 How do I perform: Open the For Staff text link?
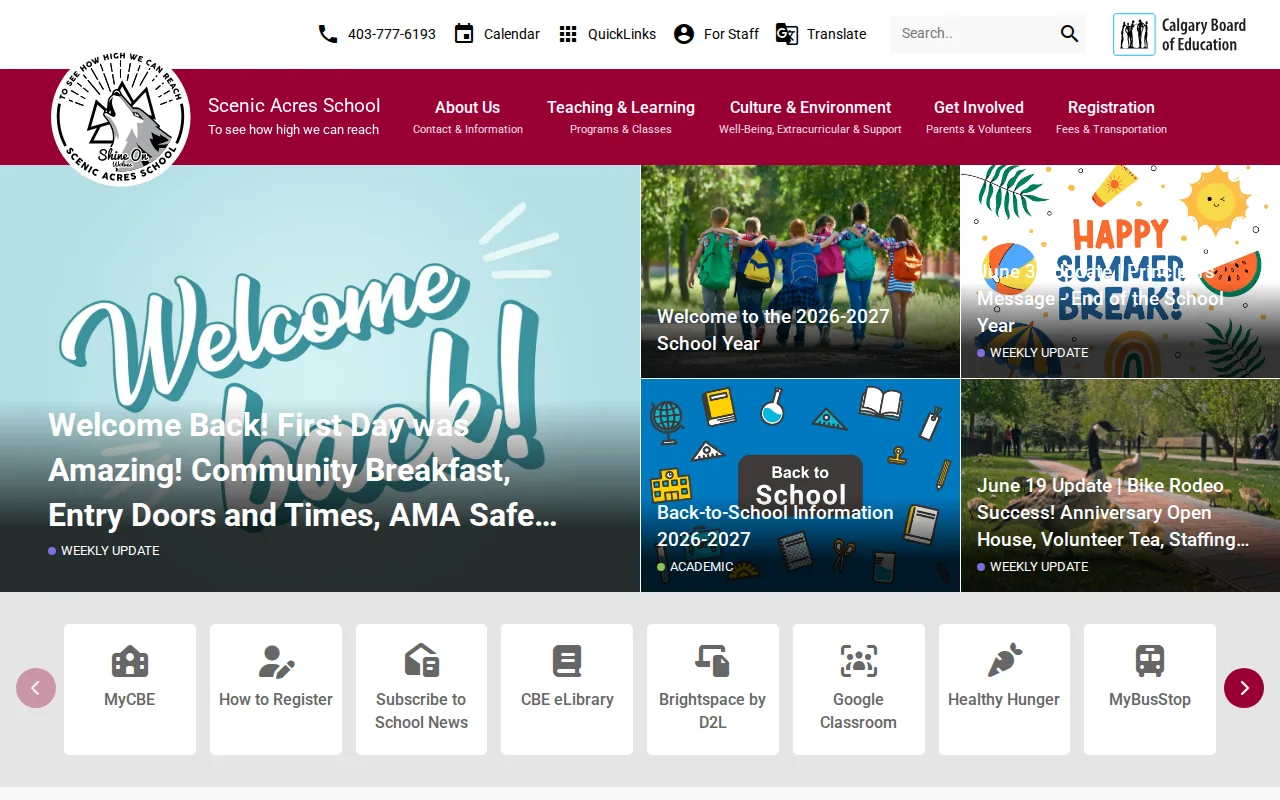click(x=731, y=34)
